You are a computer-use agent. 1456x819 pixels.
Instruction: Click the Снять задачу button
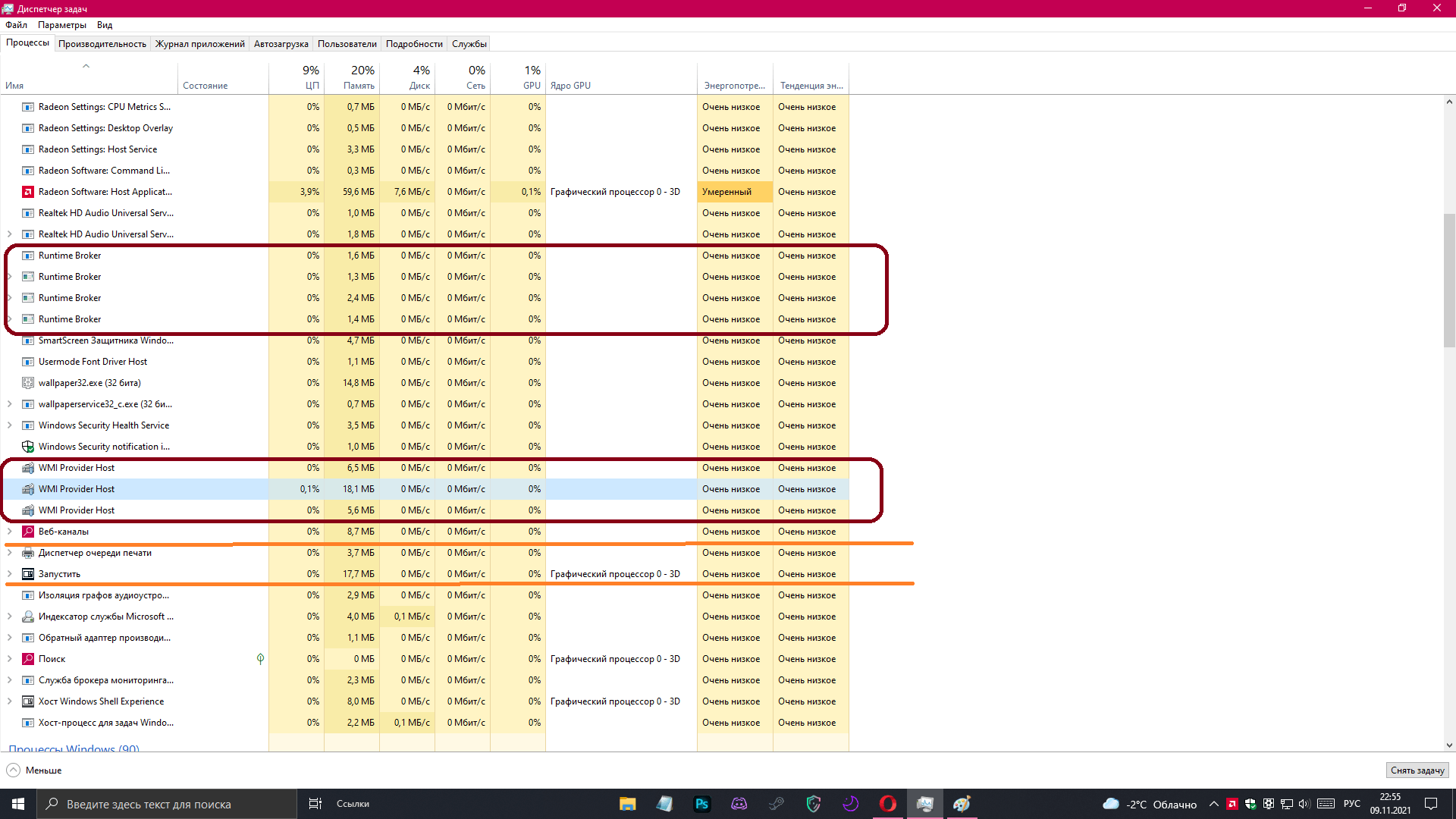click(x=1417, y=770)
